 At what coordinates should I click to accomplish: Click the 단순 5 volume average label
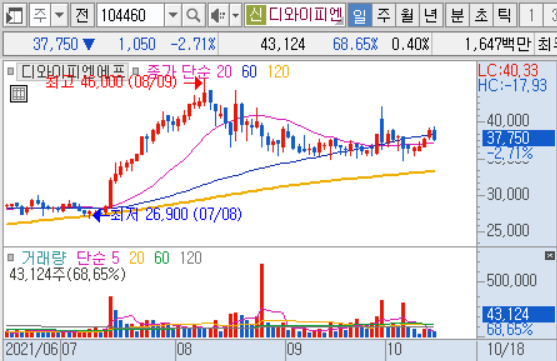pyautogui.click(x=98, y=257)
